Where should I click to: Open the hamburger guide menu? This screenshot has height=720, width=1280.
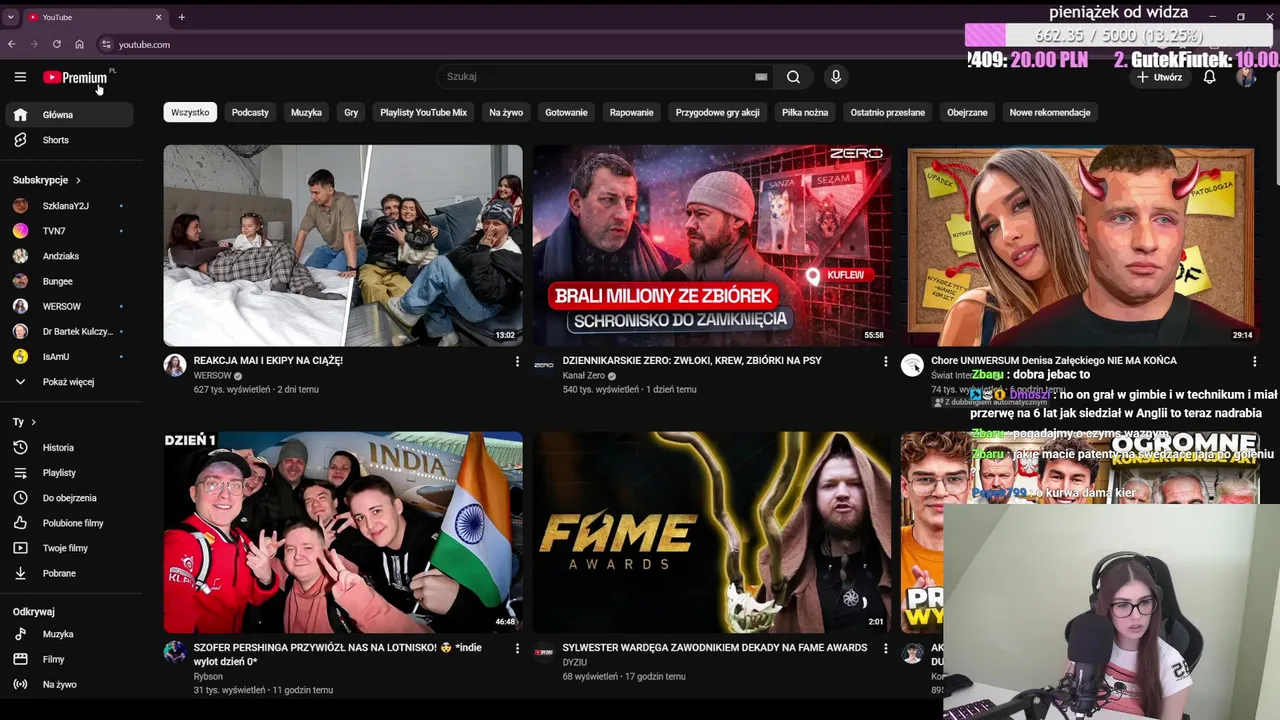click(20, 77)
